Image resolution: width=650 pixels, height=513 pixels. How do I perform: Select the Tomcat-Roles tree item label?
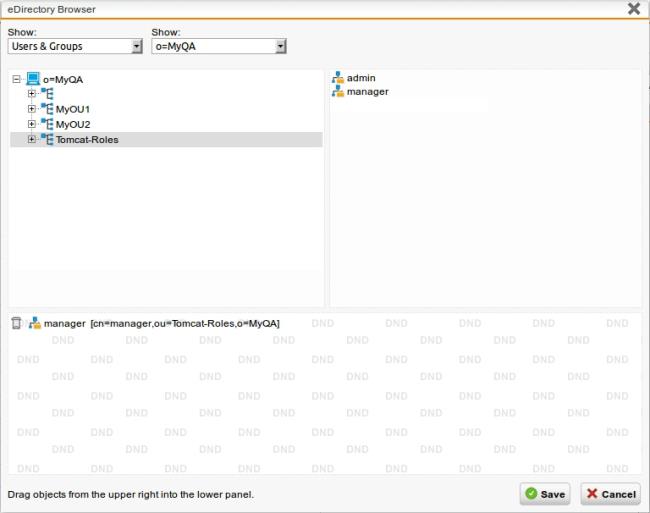pos(87,140)
